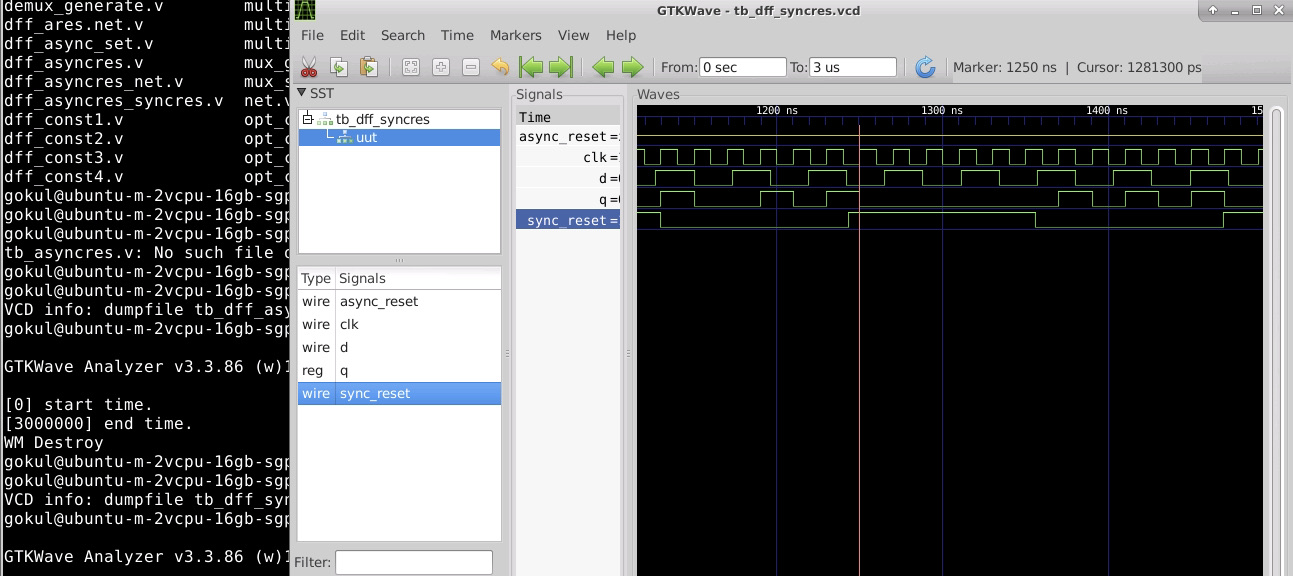This screenshot has height=576, width=1293.
Task: Open the Search menu
Action: (x=403, y=35)
